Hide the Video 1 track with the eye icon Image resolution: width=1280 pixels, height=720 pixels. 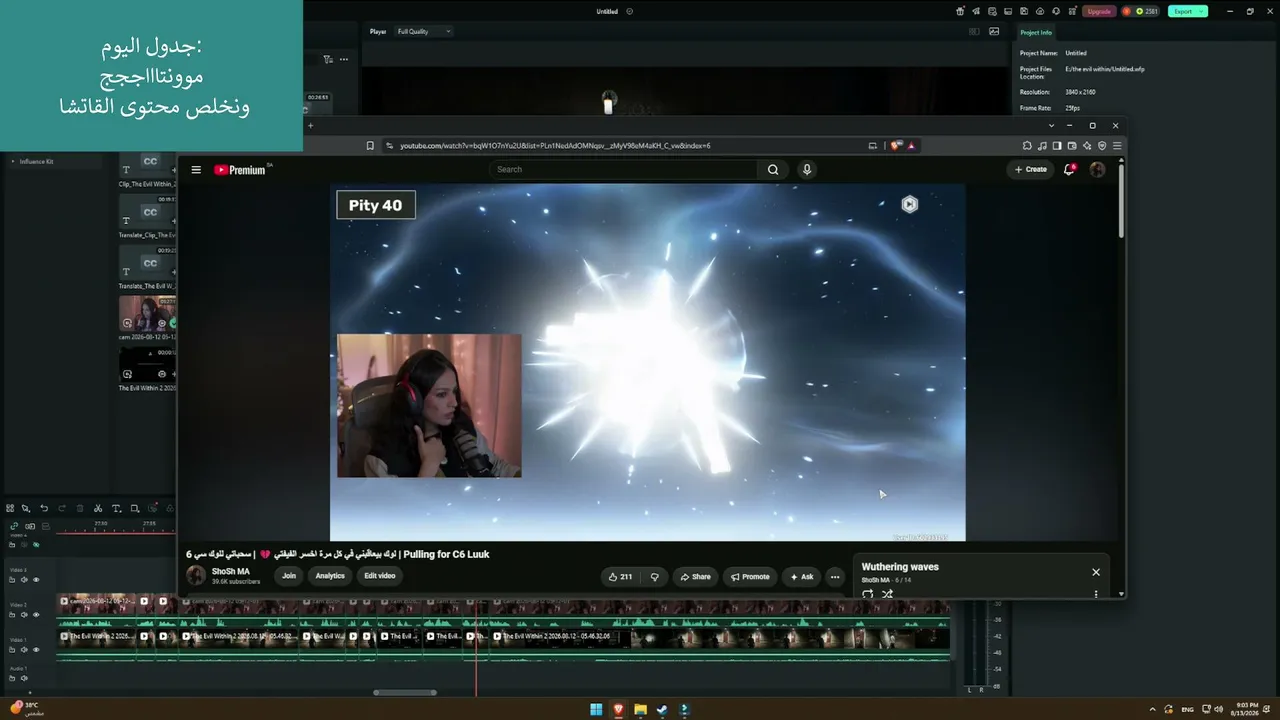36,650
